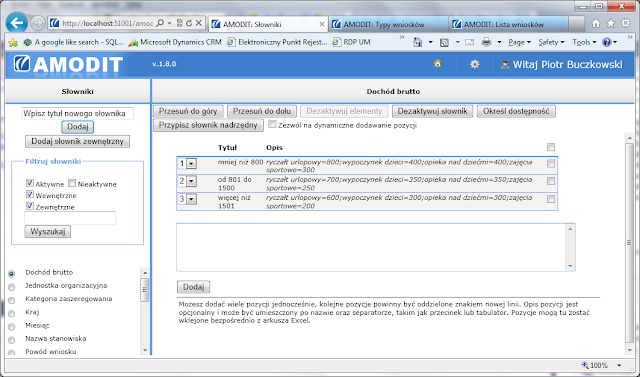This screenshot has height=377, width=640.
Task: Click the Dezaktywuj słownik button
Action: (432, 111)
